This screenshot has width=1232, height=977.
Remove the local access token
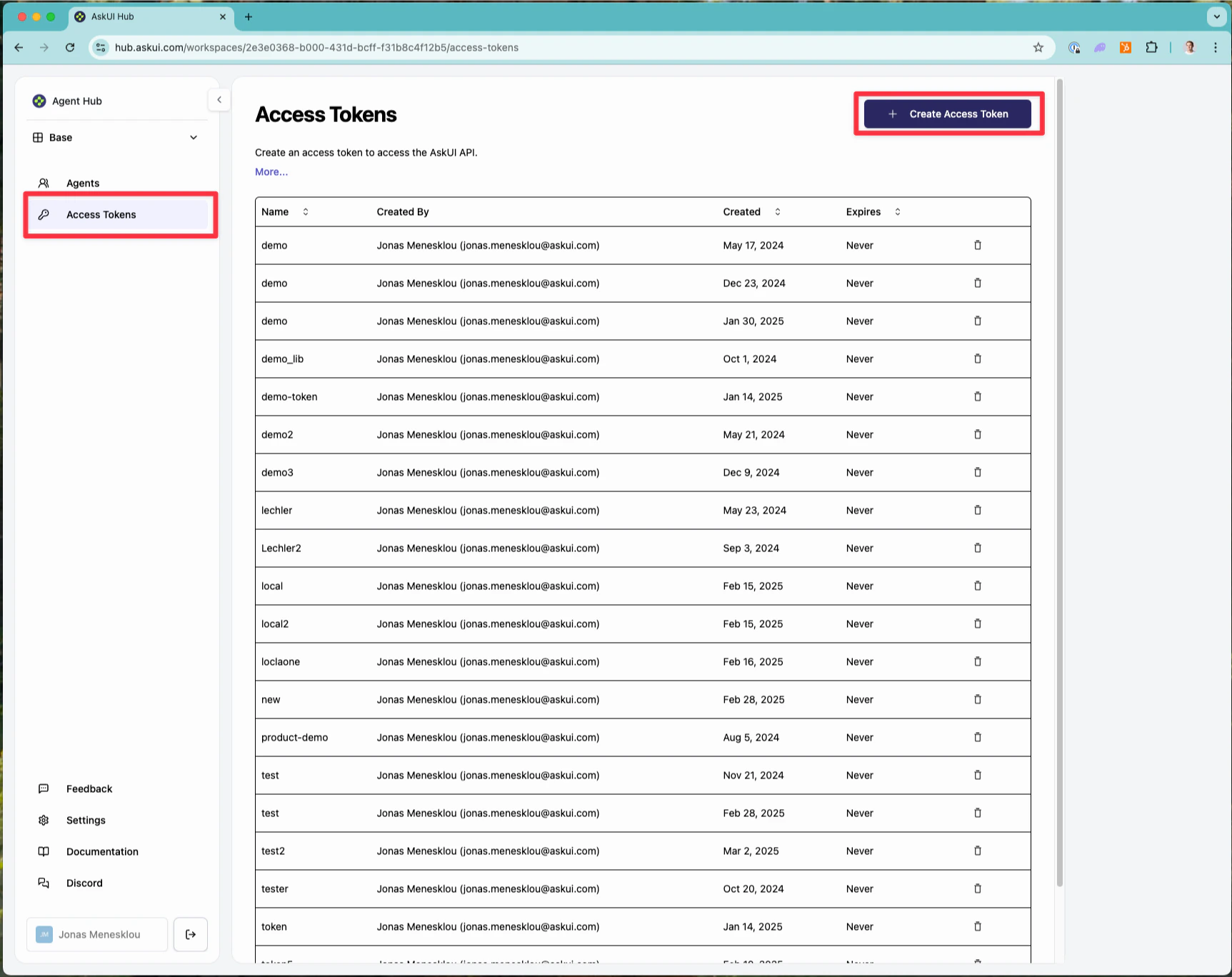(x=978, y=586)
